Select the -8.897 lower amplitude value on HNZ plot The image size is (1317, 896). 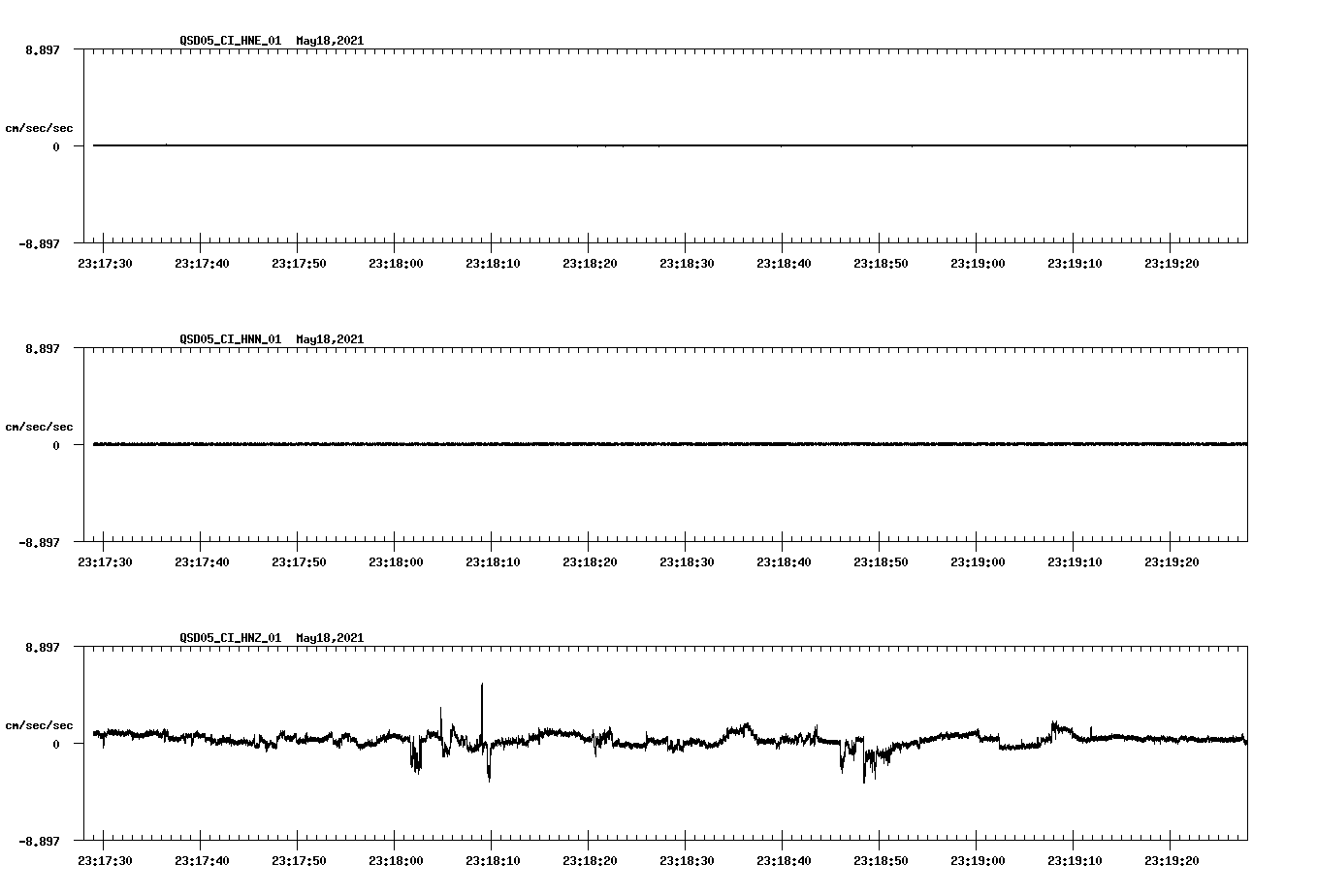tap(41, 842)
